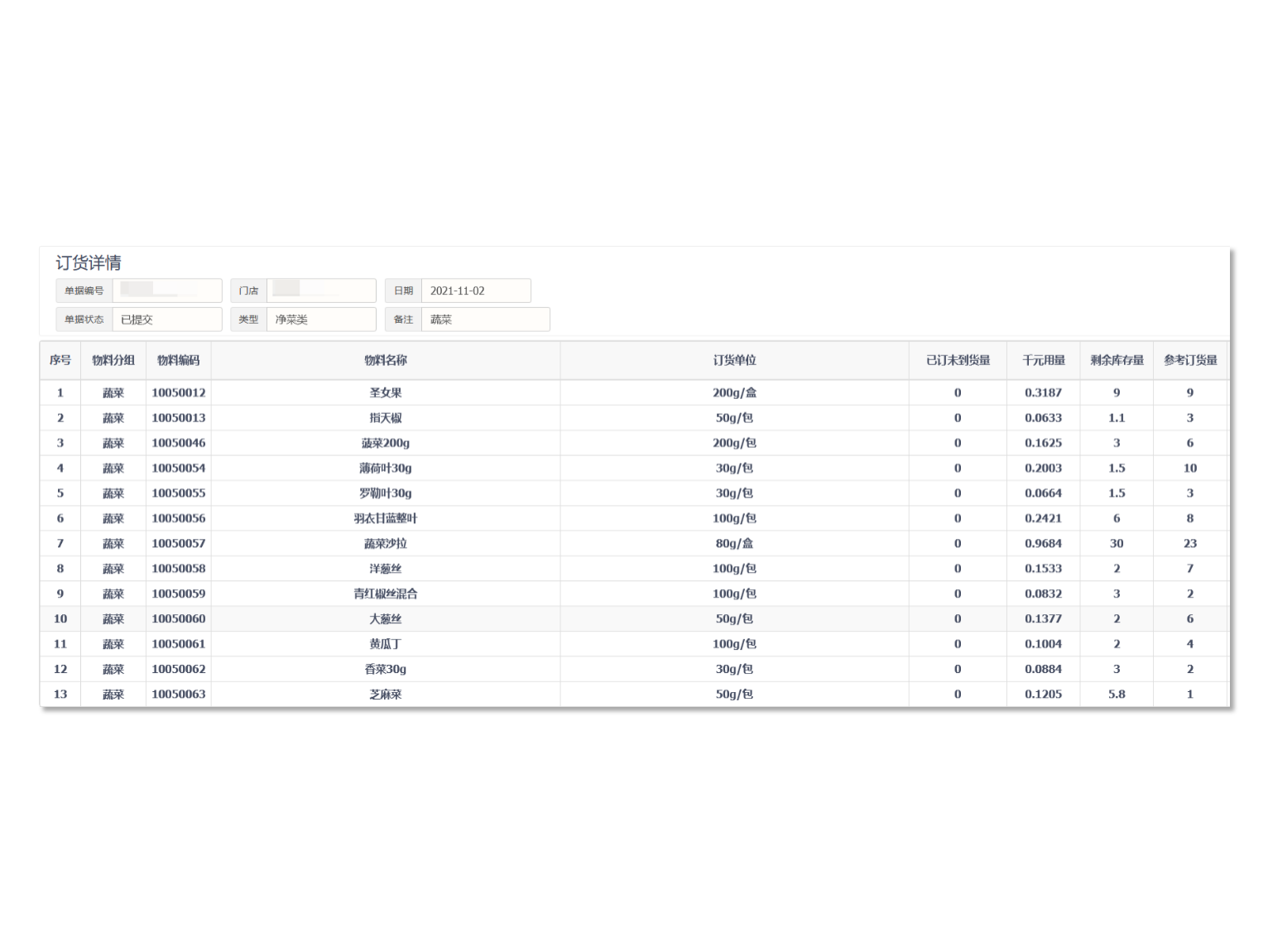Click the 剩余库存量 column header
The width and height of the screenshot is (1268, 952).
coord(1116,360)
